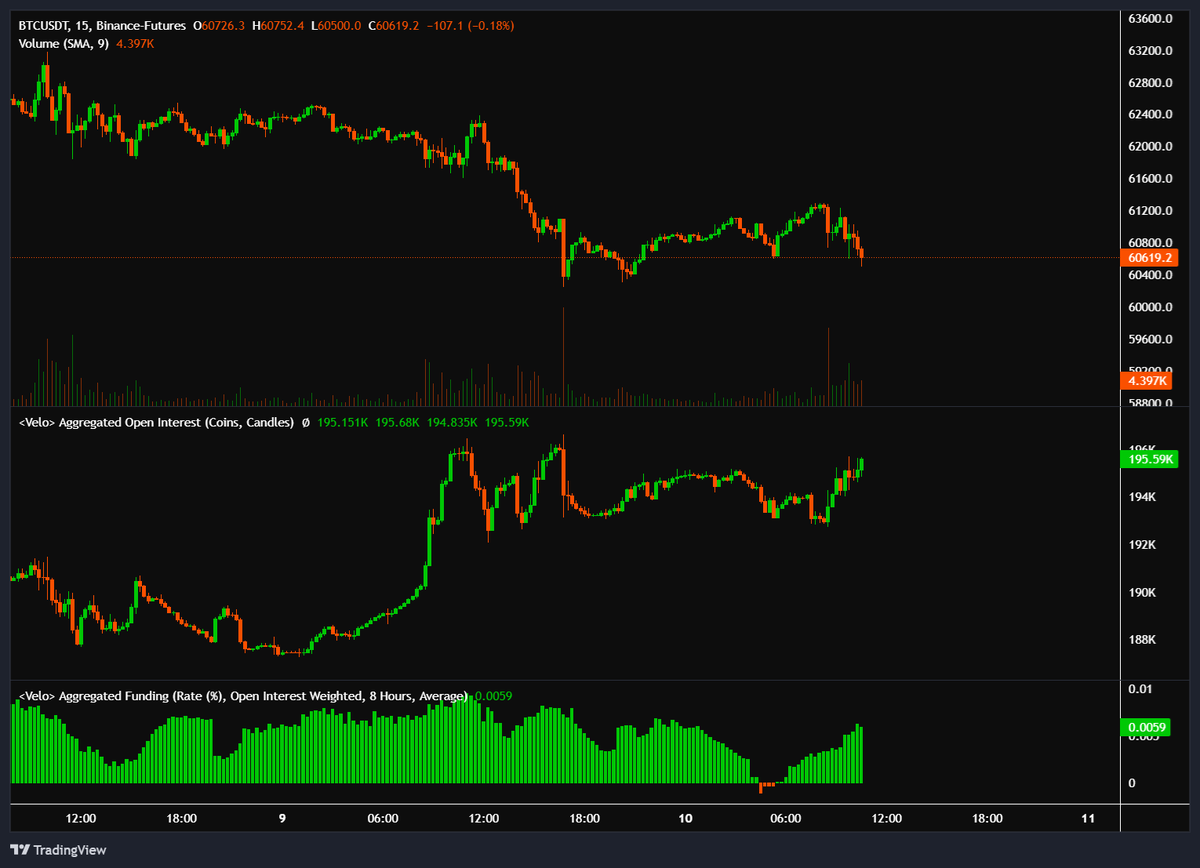Select the open interest value 195.68K
The height and width of the screenshot is (868, 1200).
point(398,423)
